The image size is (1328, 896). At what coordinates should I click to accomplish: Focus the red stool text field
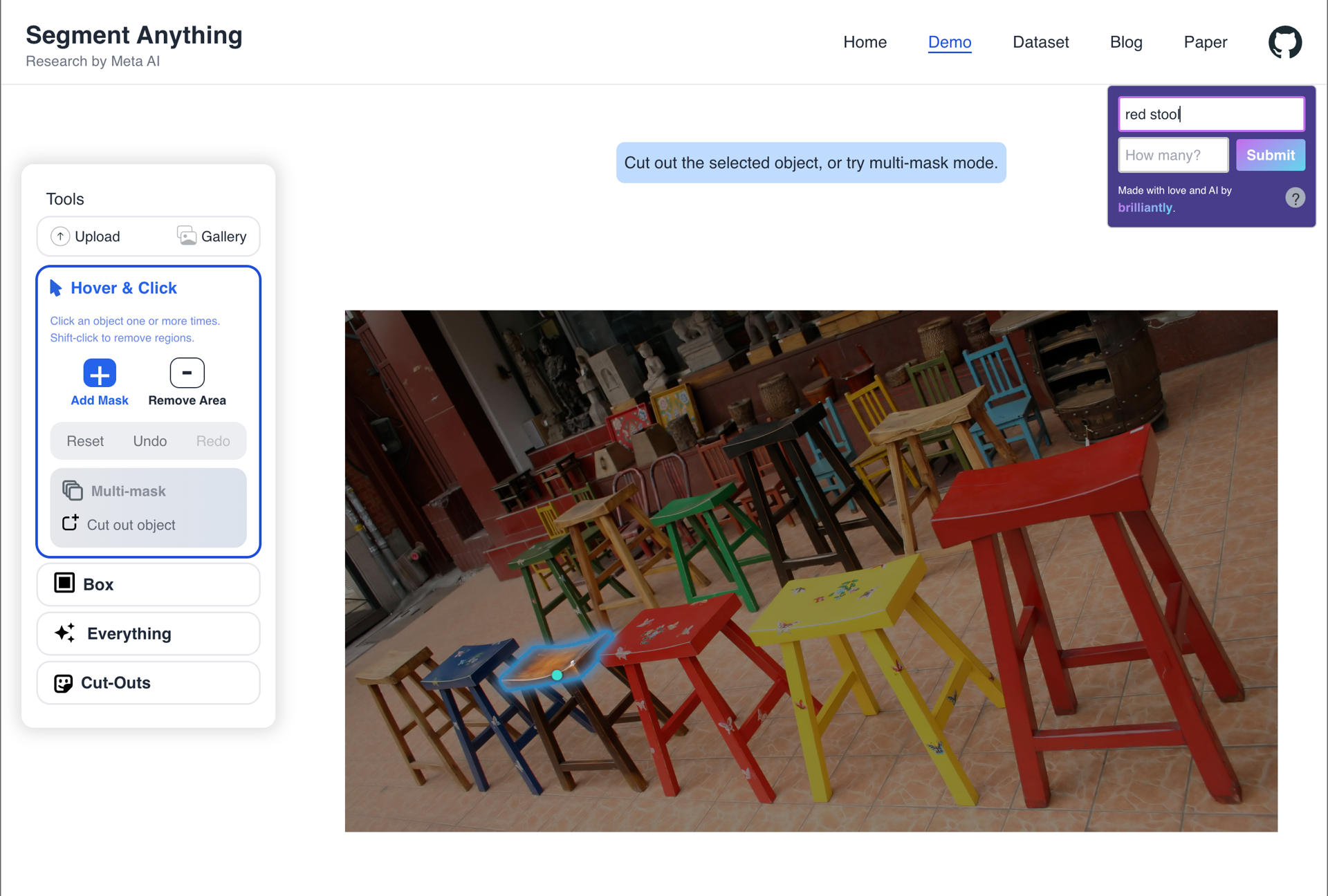[x=1211, y=114]
